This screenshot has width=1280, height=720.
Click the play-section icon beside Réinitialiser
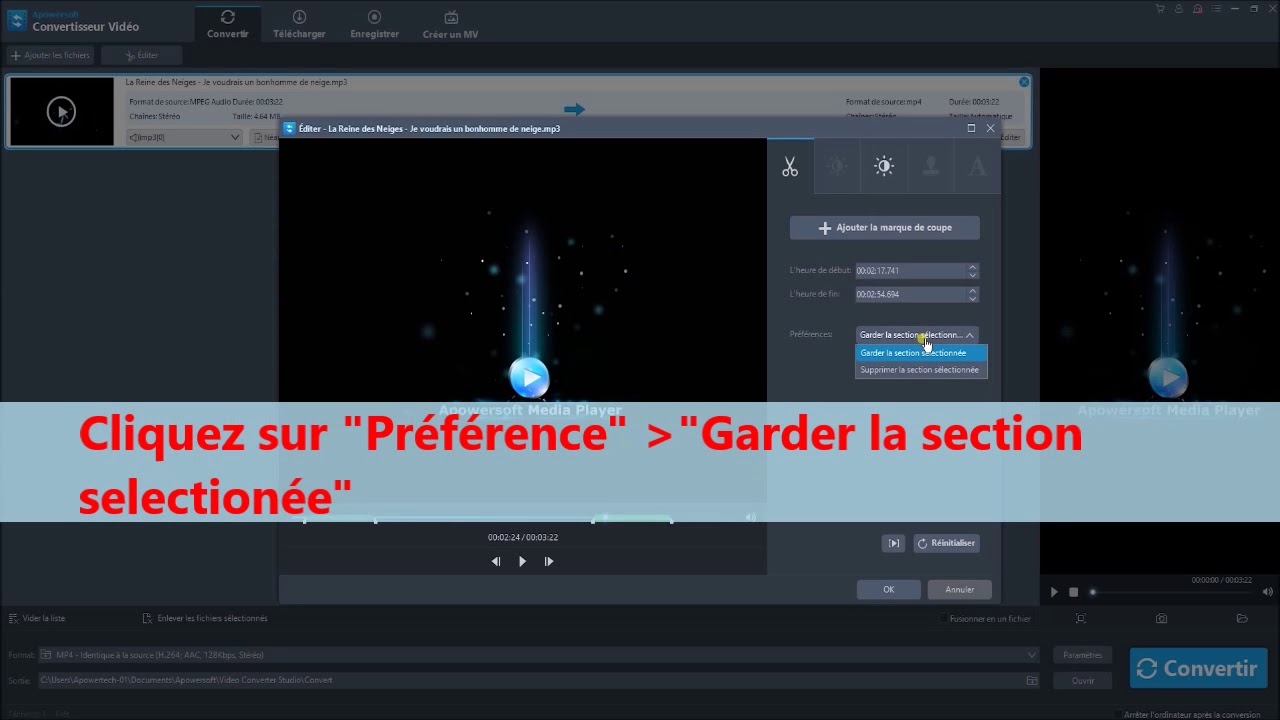pos(894,543)
